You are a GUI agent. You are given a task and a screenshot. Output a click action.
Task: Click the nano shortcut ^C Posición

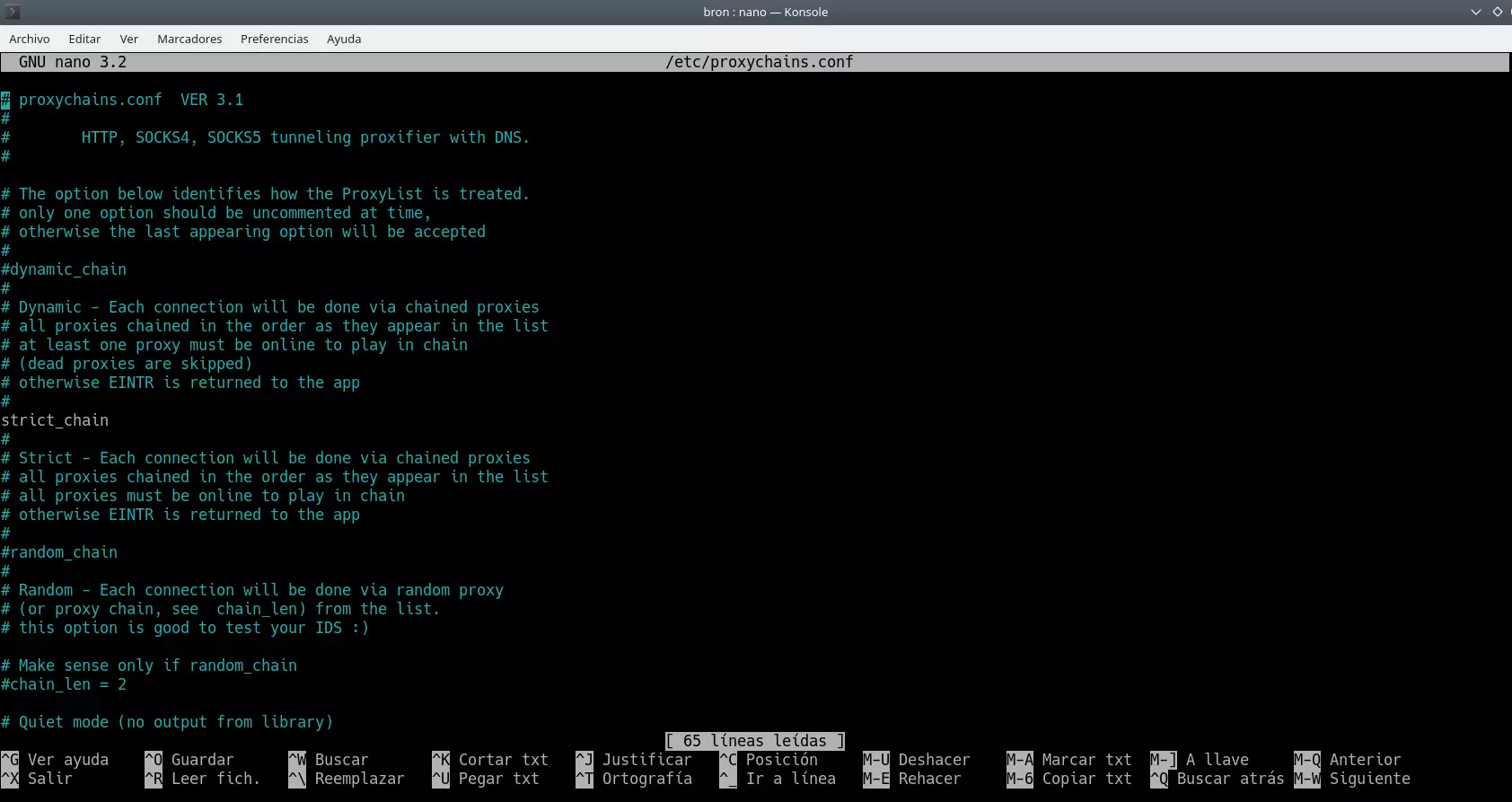pyautogui.click(x=769, y=760)
